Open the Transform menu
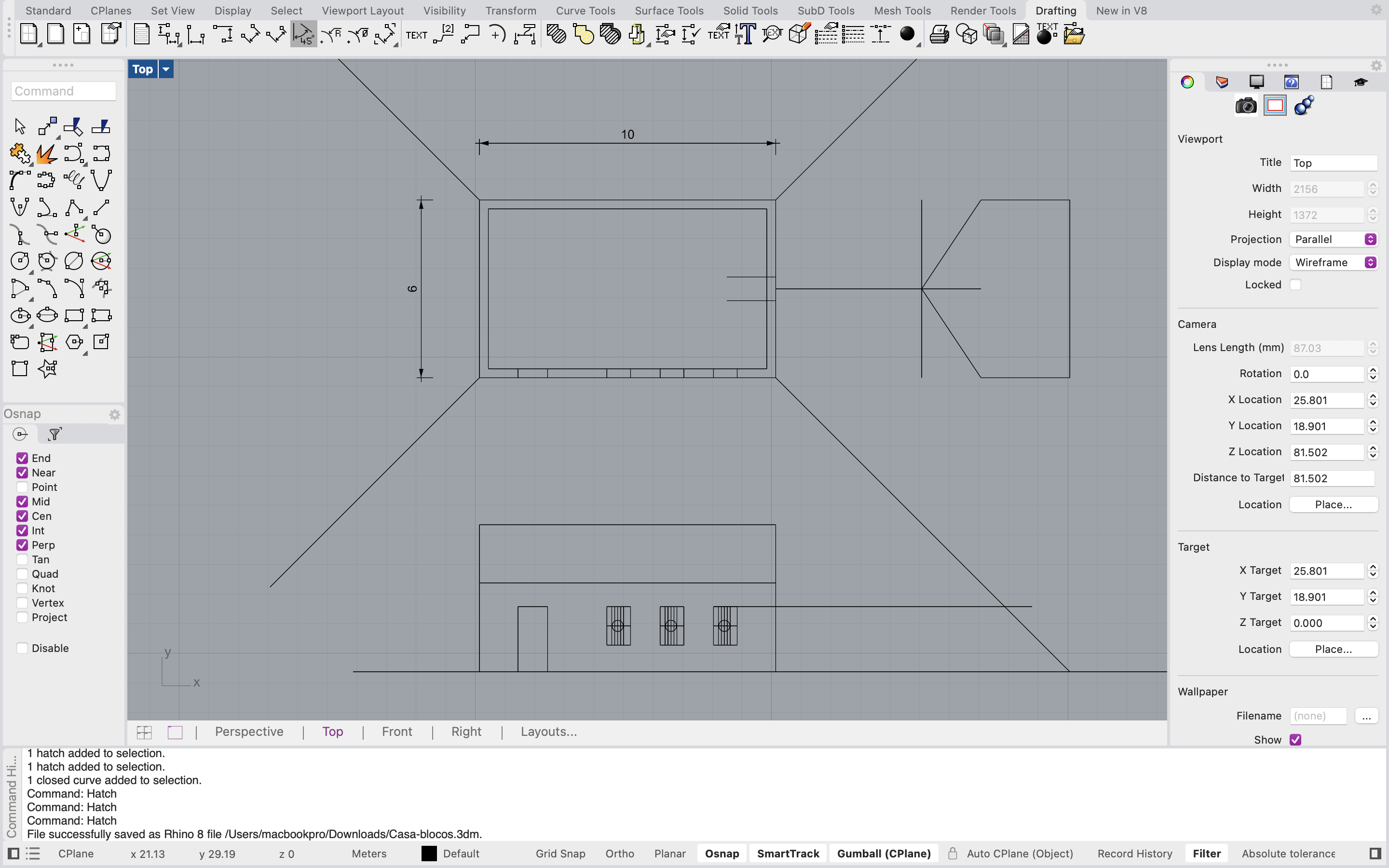Viewport: 1389px width, 868px height. 511,10
